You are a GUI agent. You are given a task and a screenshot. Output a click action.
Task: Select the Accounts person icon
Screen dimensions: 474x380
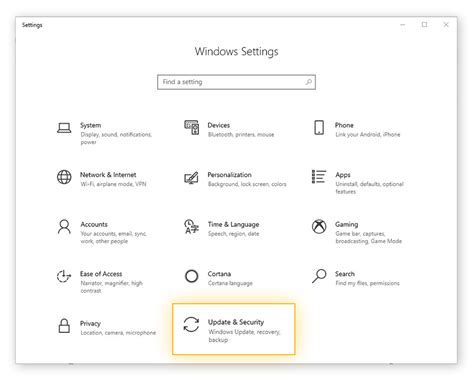(64, 227)
